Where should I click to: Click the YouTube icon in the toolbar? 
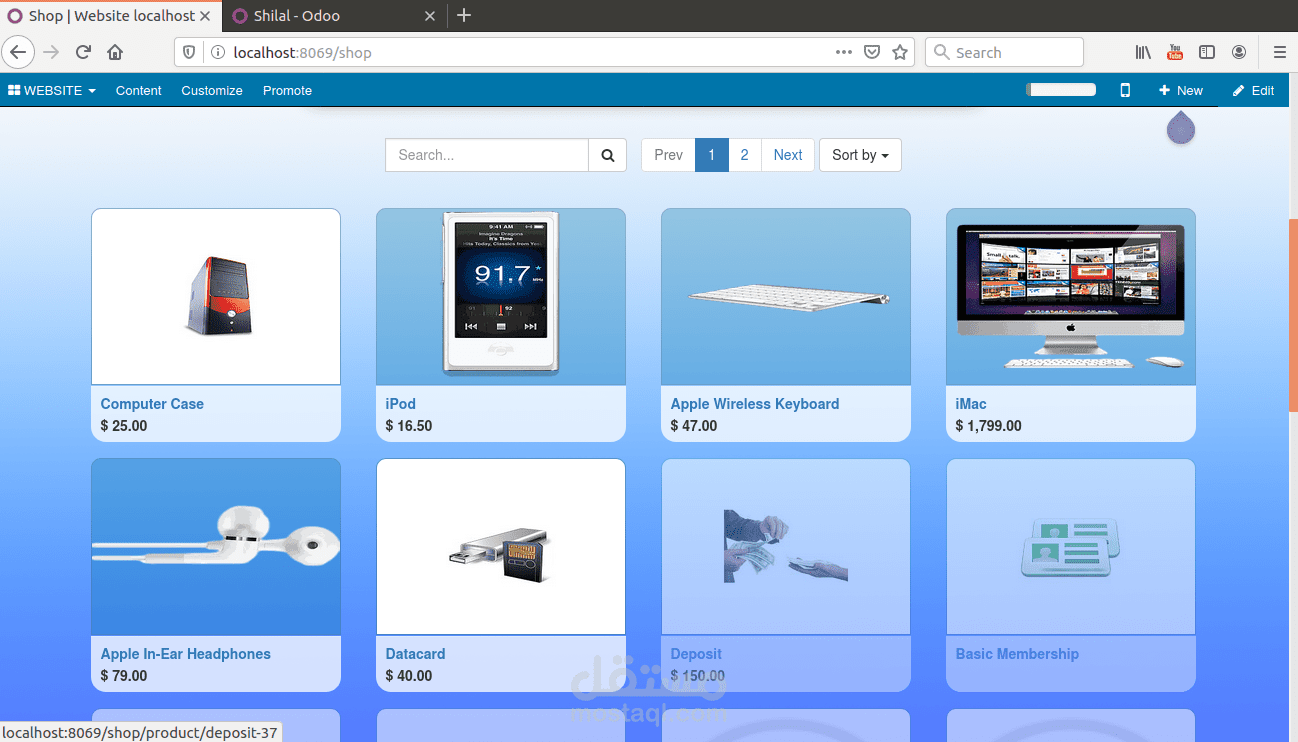[x=1174, y=52]
